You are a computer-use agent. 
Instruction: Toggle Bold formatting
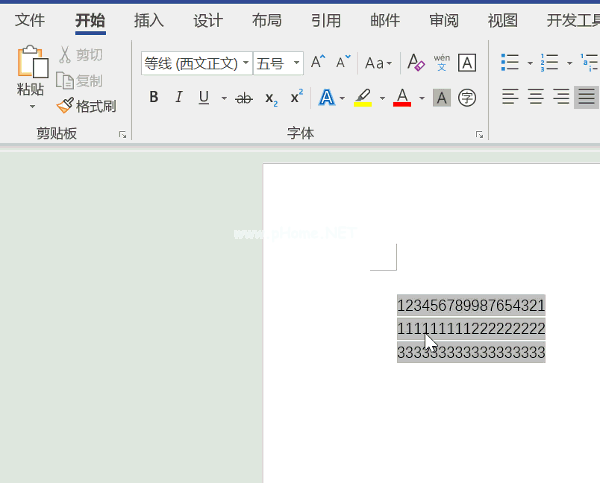(154, 98)
